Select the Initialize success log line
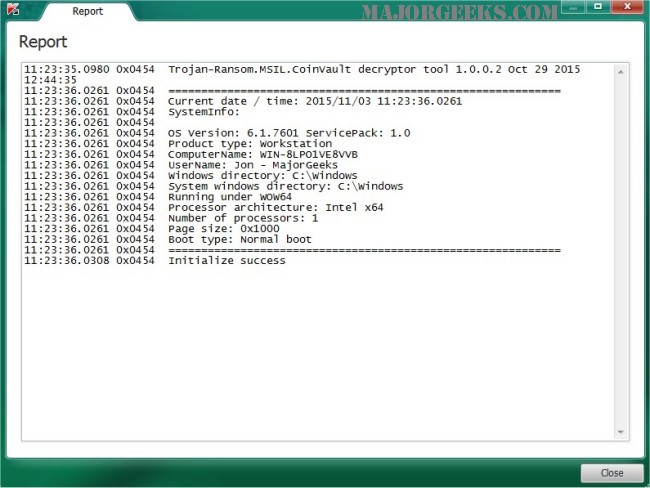 coord(155,260)
